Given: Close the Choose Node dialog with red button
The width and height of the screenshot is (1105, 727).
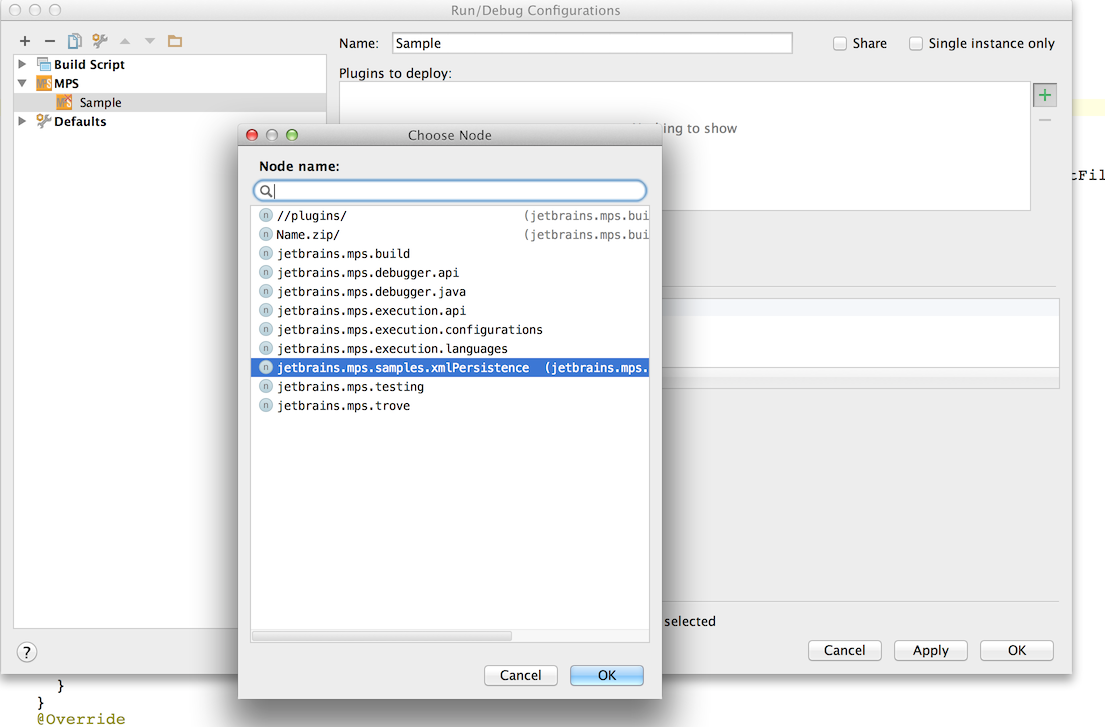Looking at the screenshot, I should (252, 135).
